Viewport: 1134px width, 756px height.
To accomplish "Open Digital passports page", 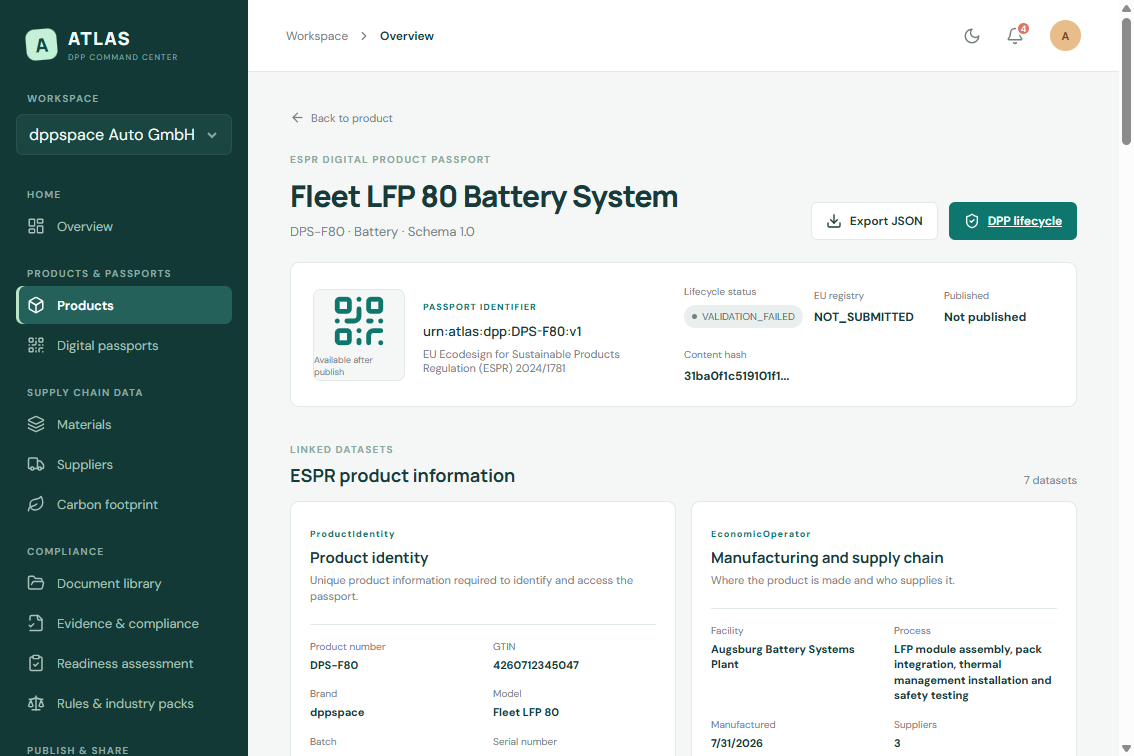I will [x=124, y=346].
